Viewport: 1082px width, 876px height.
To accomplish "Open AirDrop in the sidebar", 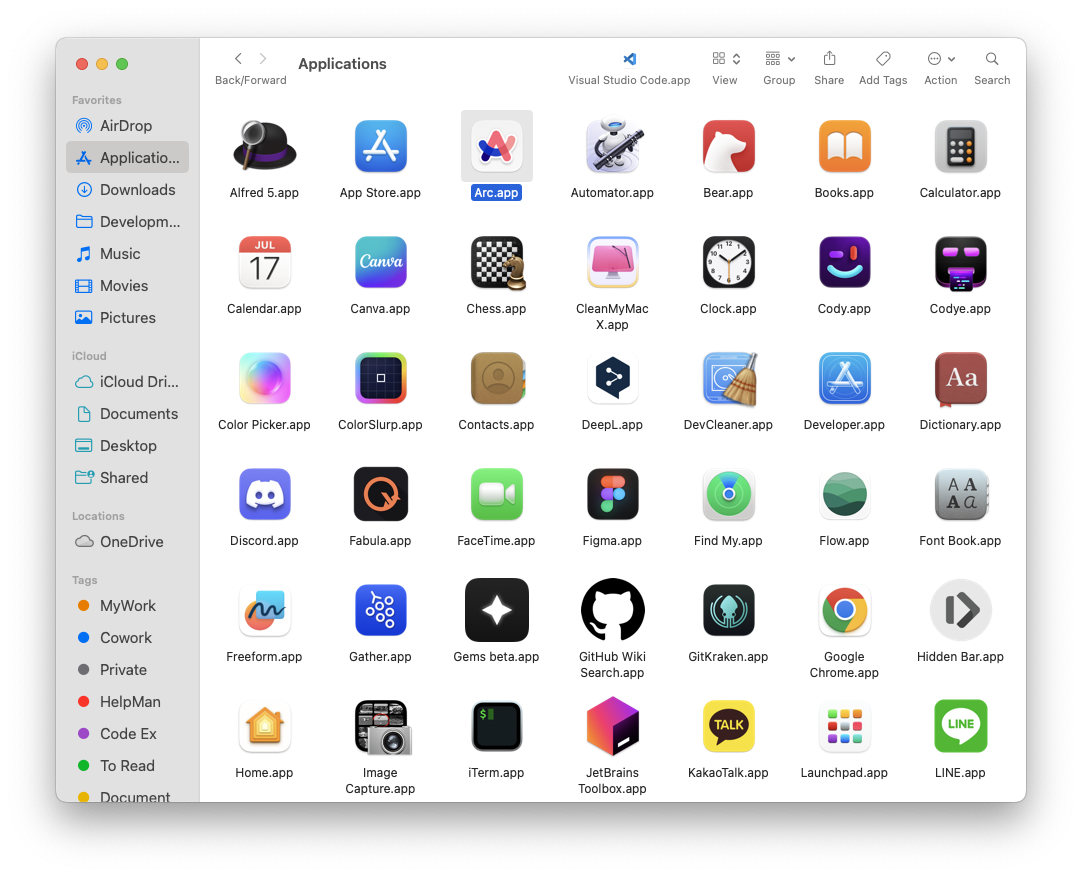I will pyautogui.click(x=128, y=126).
